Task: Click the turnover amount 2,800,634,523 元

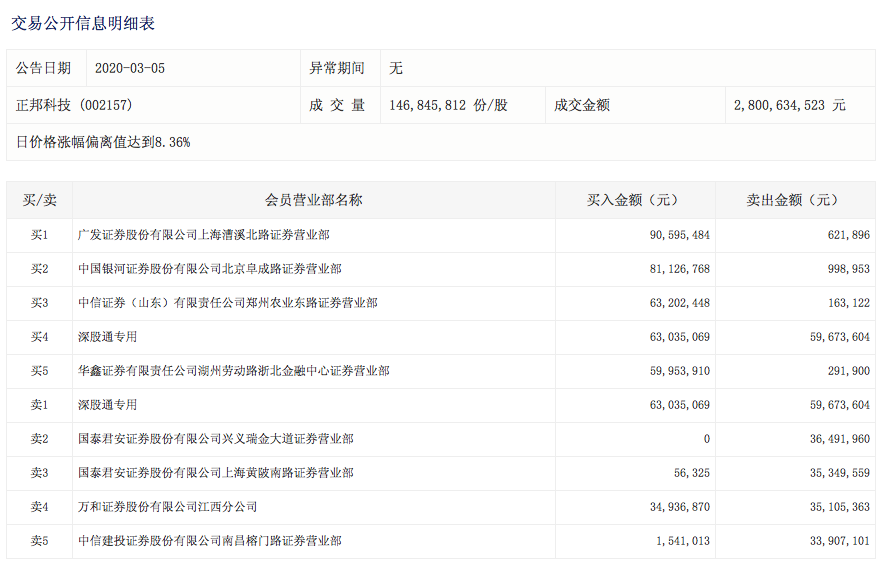Action: tap(789, 105)
